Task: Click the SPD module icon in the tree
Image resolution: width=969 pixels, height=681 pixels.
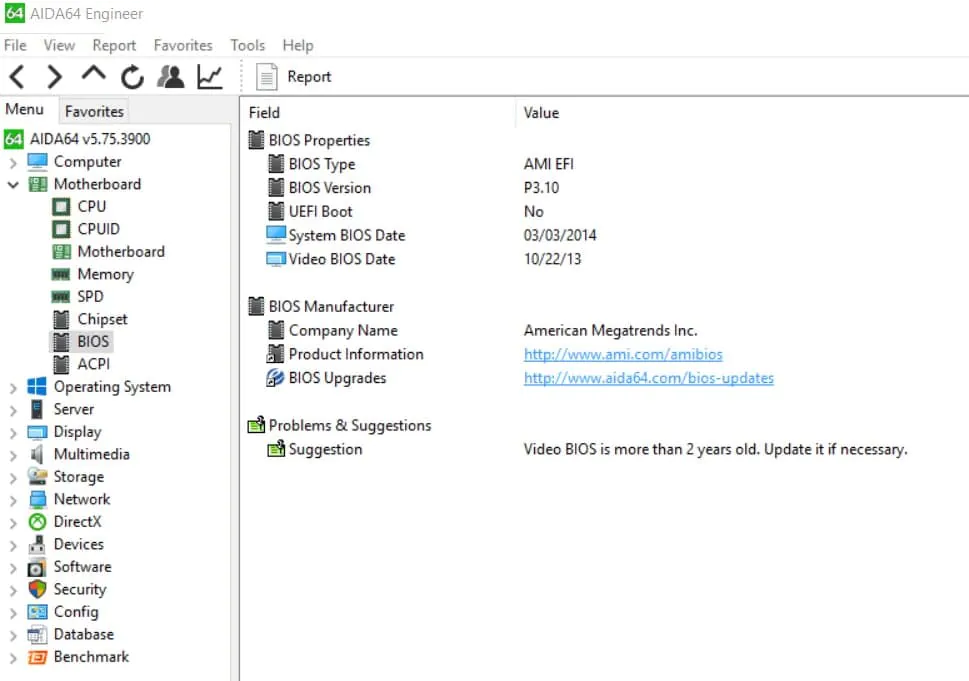Action: pos(61,297)
